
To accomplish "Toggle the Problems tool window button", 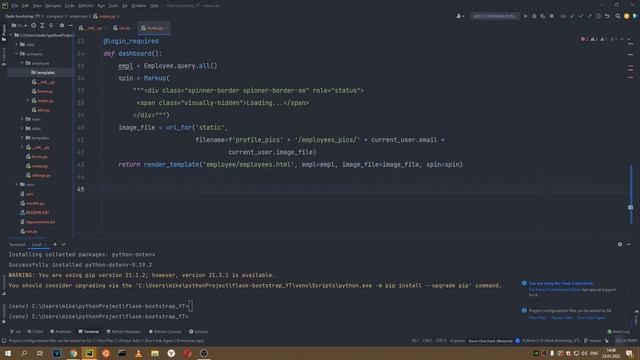I will 60,331.
